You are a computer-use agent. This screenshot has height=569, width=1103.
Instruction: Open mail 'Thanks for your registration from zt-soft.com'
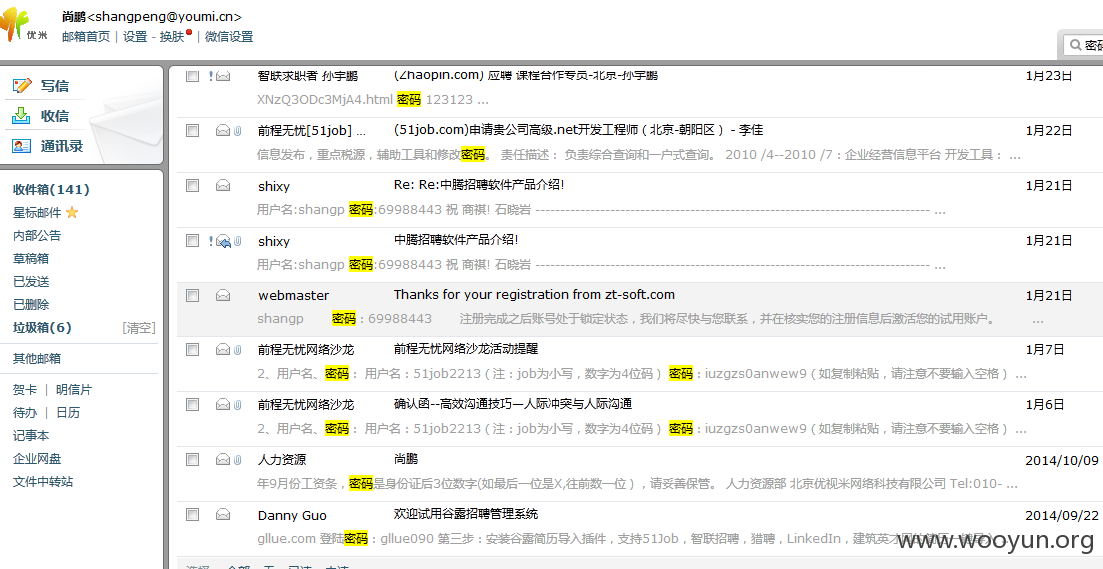coord(534,295)
